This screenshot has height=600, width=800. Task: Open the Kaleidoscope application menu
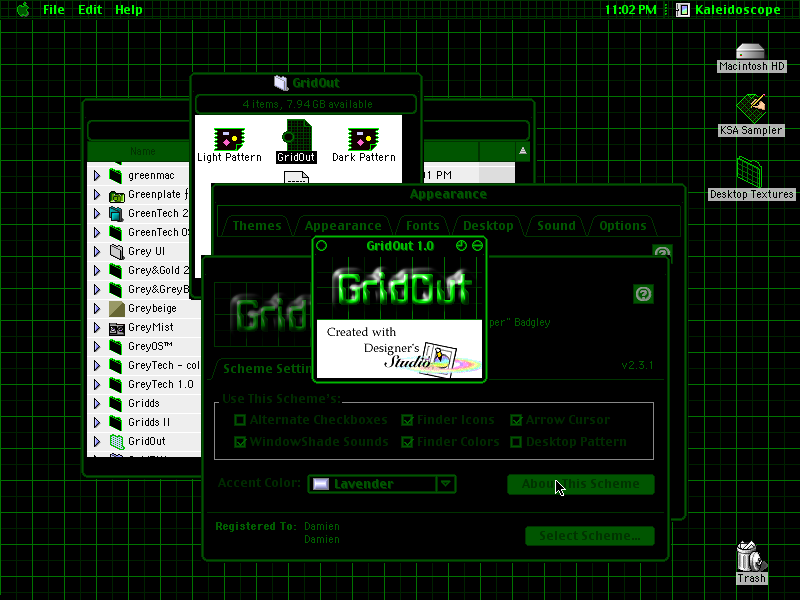729,9
